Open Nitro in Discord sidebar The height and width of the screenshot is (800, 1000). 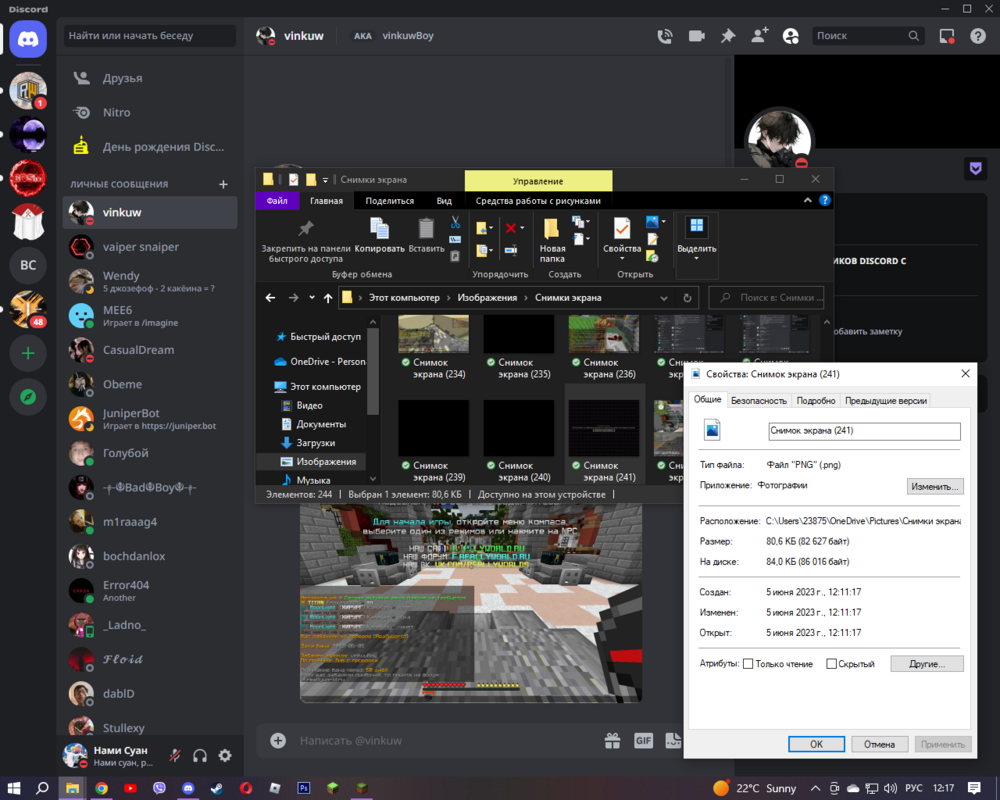point(151,112)
